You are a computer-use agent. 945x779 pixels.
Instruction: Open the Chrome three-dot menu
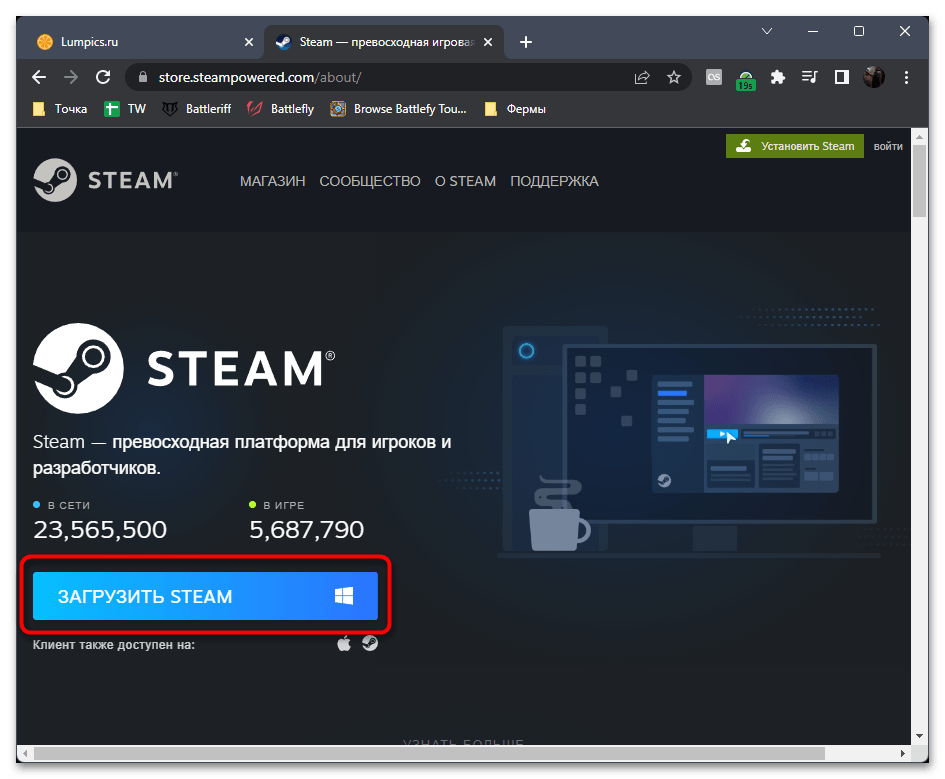click(906, 77)
